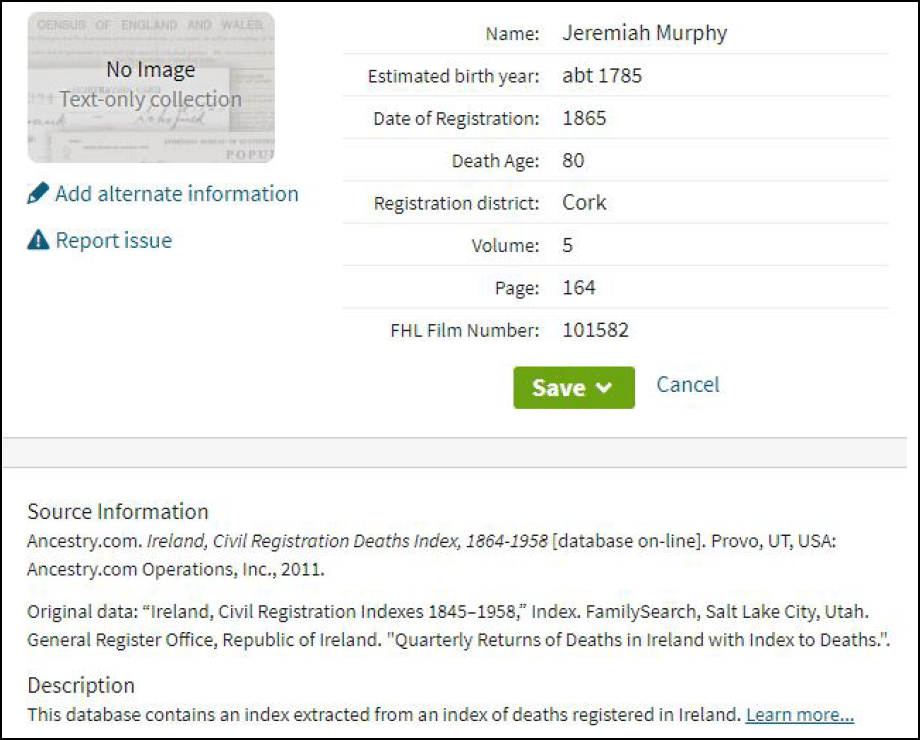Viewport: 920px width, 740px height.
Task: Click the Page value 164
Action: pyautogui.click(x=578, y=288)
